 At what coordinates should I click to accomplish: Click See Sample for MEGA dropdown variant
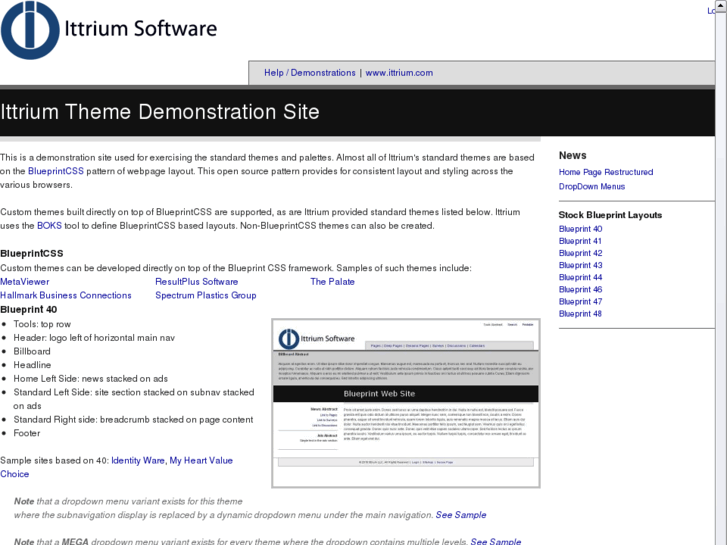point(496,541)
